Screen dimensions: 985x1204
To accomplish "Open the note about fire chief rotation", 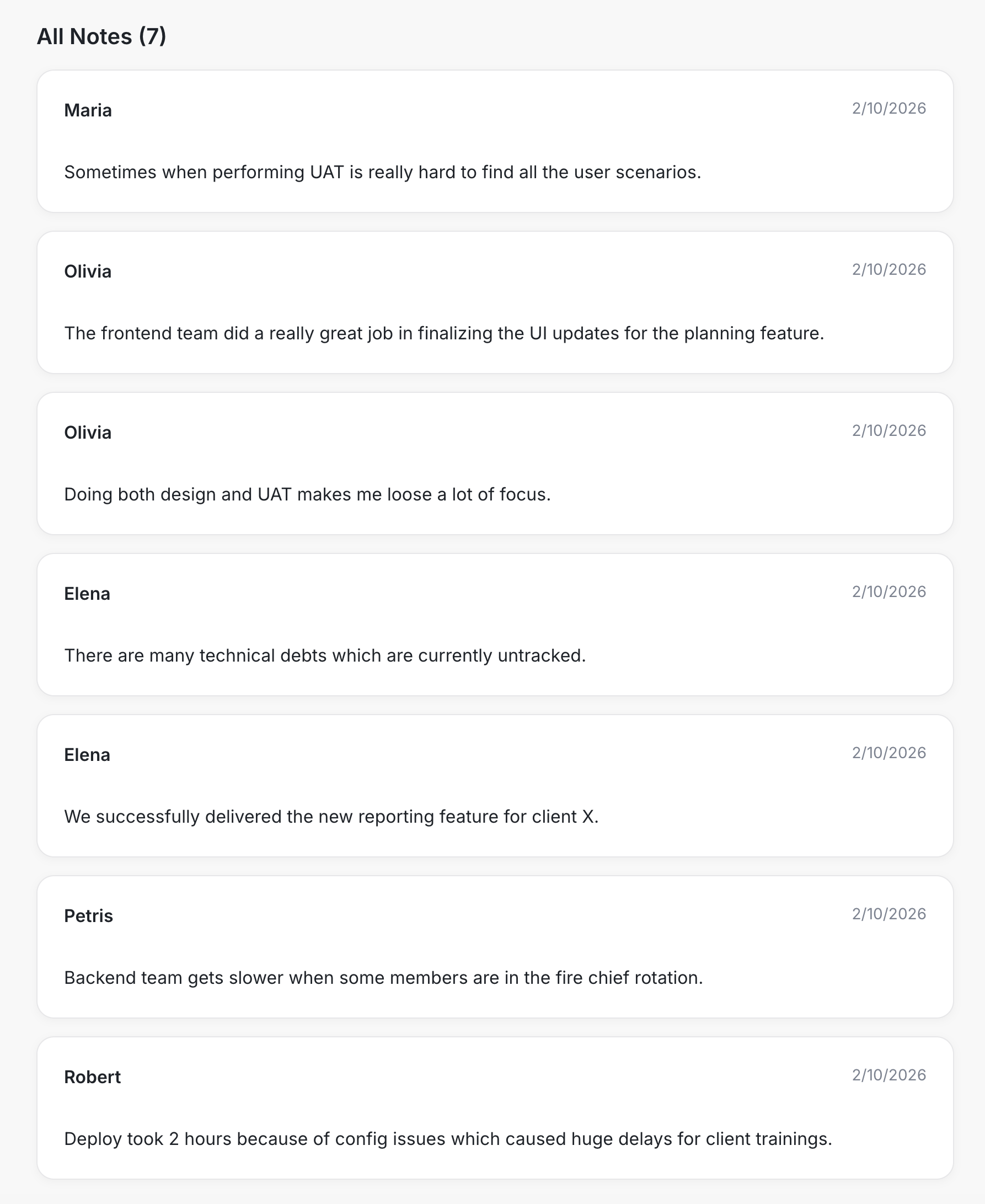I will (383, 978).
